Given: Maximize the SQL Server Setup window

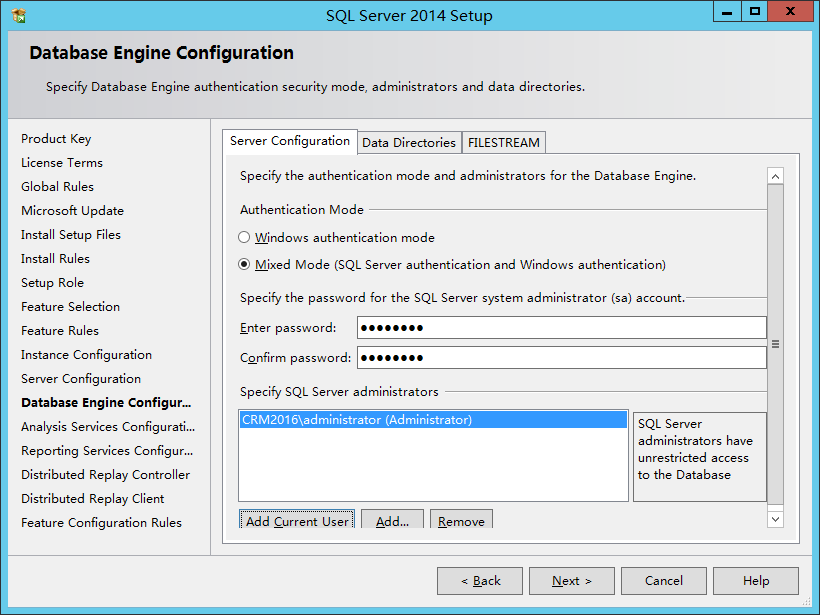Looking at the screenshot, I should [x=755, y=12].
